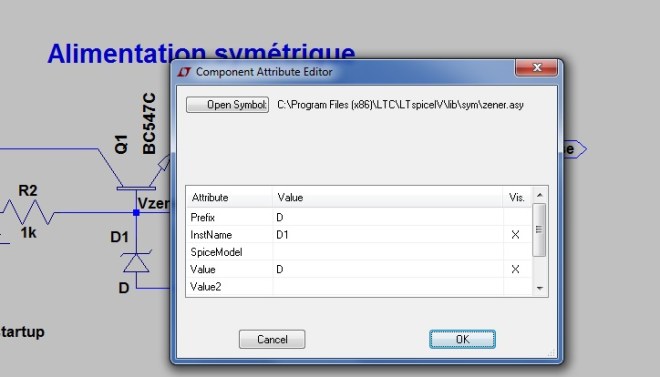Toggle visibility cell for Value2 row
This screenshot has width=660, height=377.
pos(517,287)
